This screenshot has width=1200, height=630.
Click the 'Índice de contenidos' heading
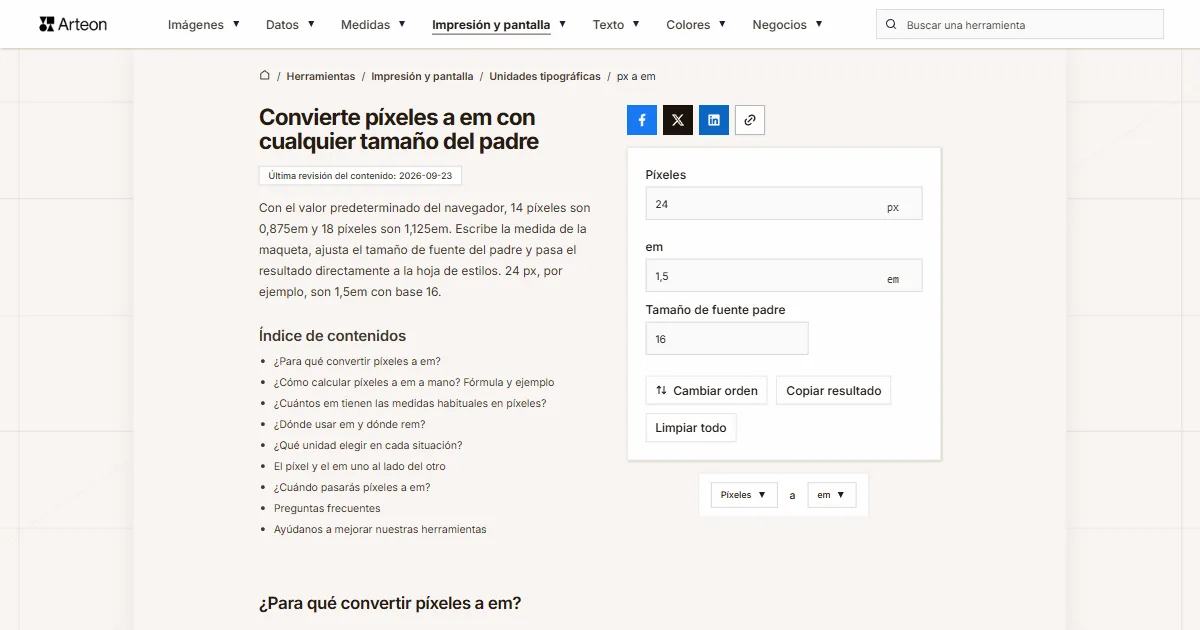click(x=332, y=336)
